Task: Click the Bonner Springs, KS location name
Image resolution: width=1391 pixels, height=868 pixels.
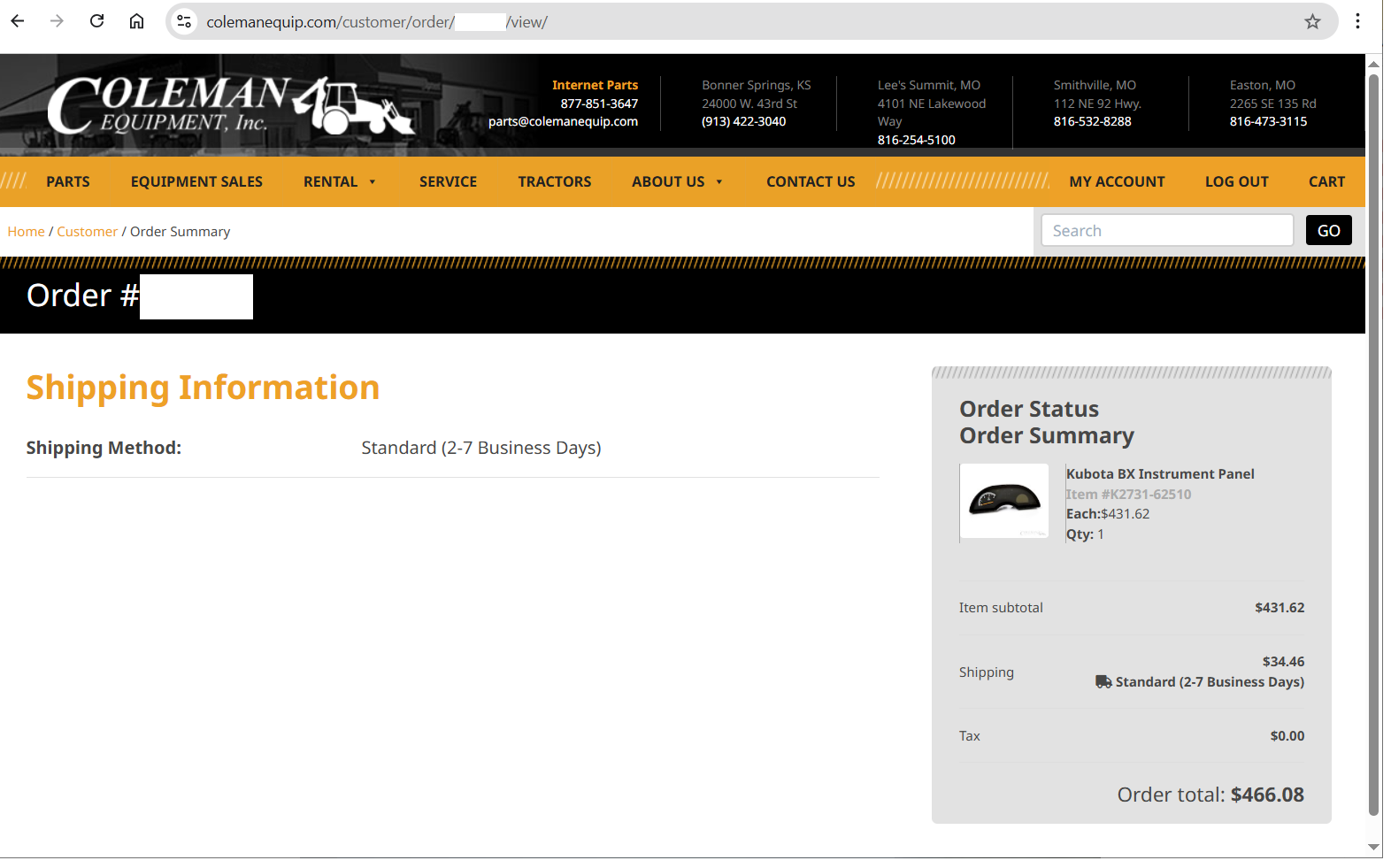Action: click(757, 85)
